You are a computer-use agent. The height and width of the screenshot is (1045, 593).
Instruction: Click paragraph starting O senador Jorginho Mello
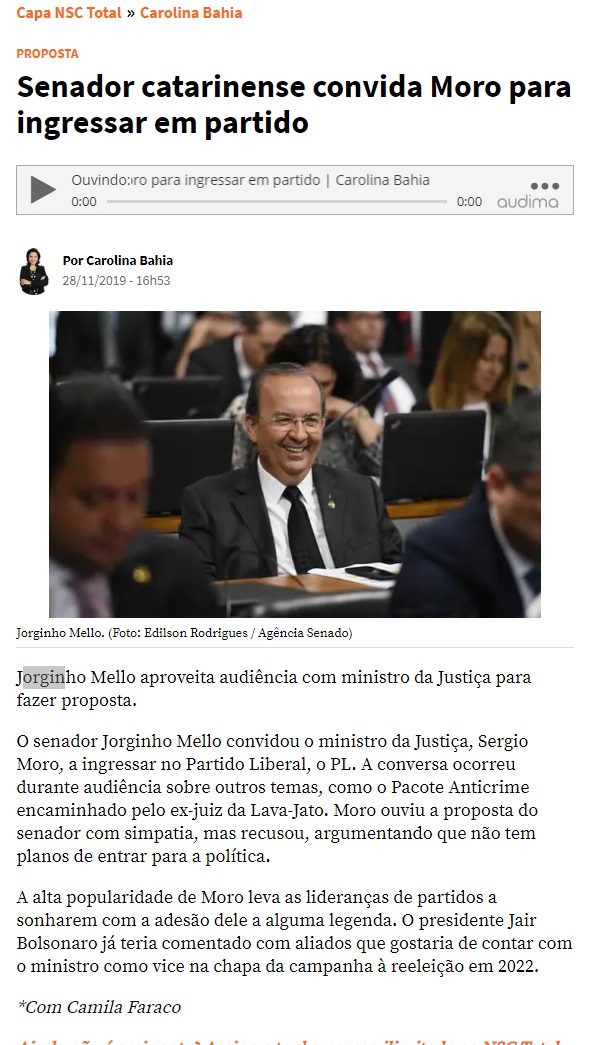pyautogui.click(x=277, y=799)
